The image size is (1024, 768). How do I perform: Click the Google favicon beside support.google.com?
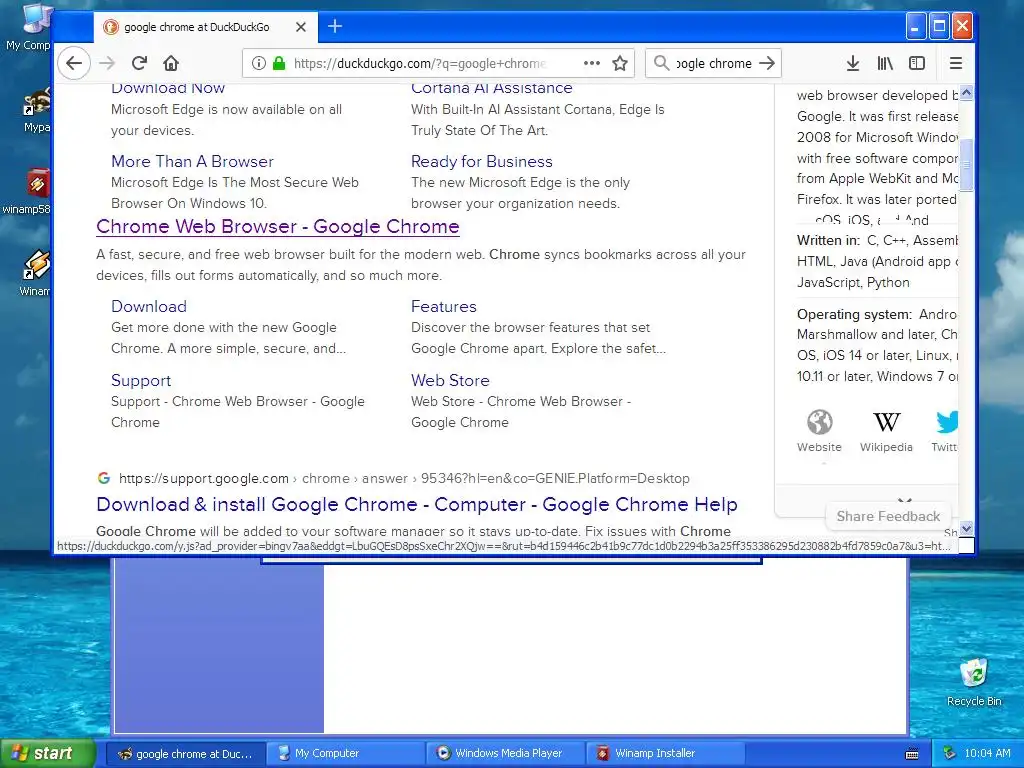coord(104,478)
